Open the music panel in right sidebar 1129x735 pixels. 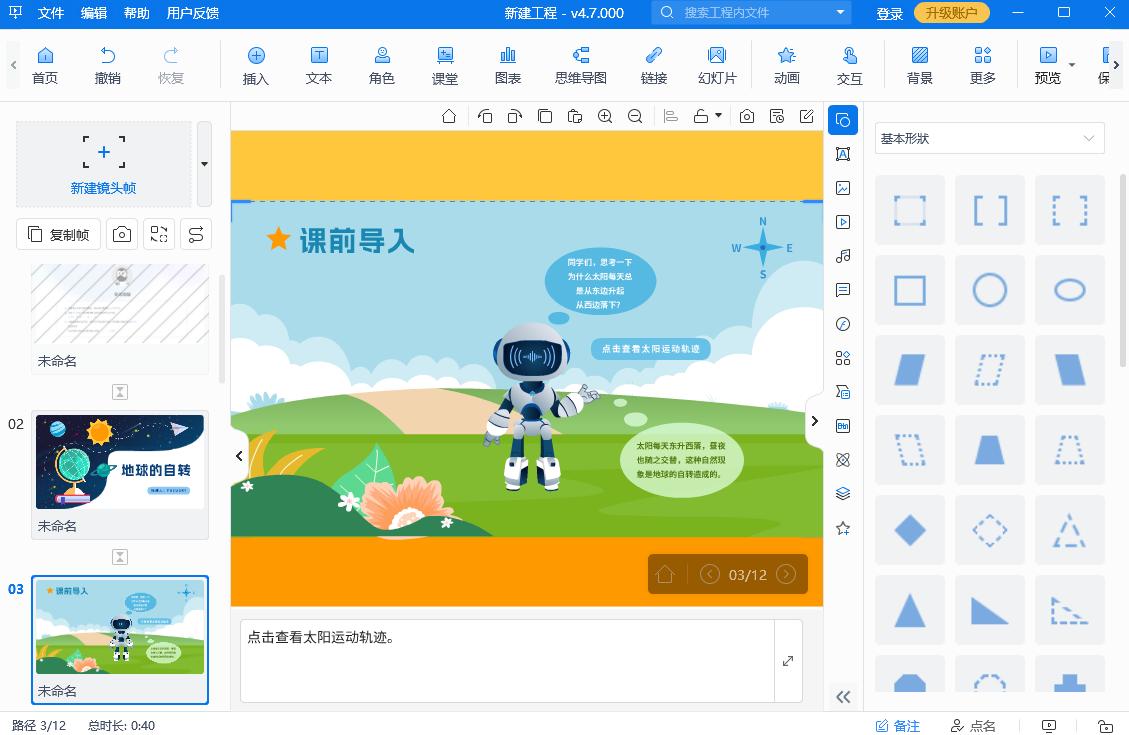pos(843,256)
